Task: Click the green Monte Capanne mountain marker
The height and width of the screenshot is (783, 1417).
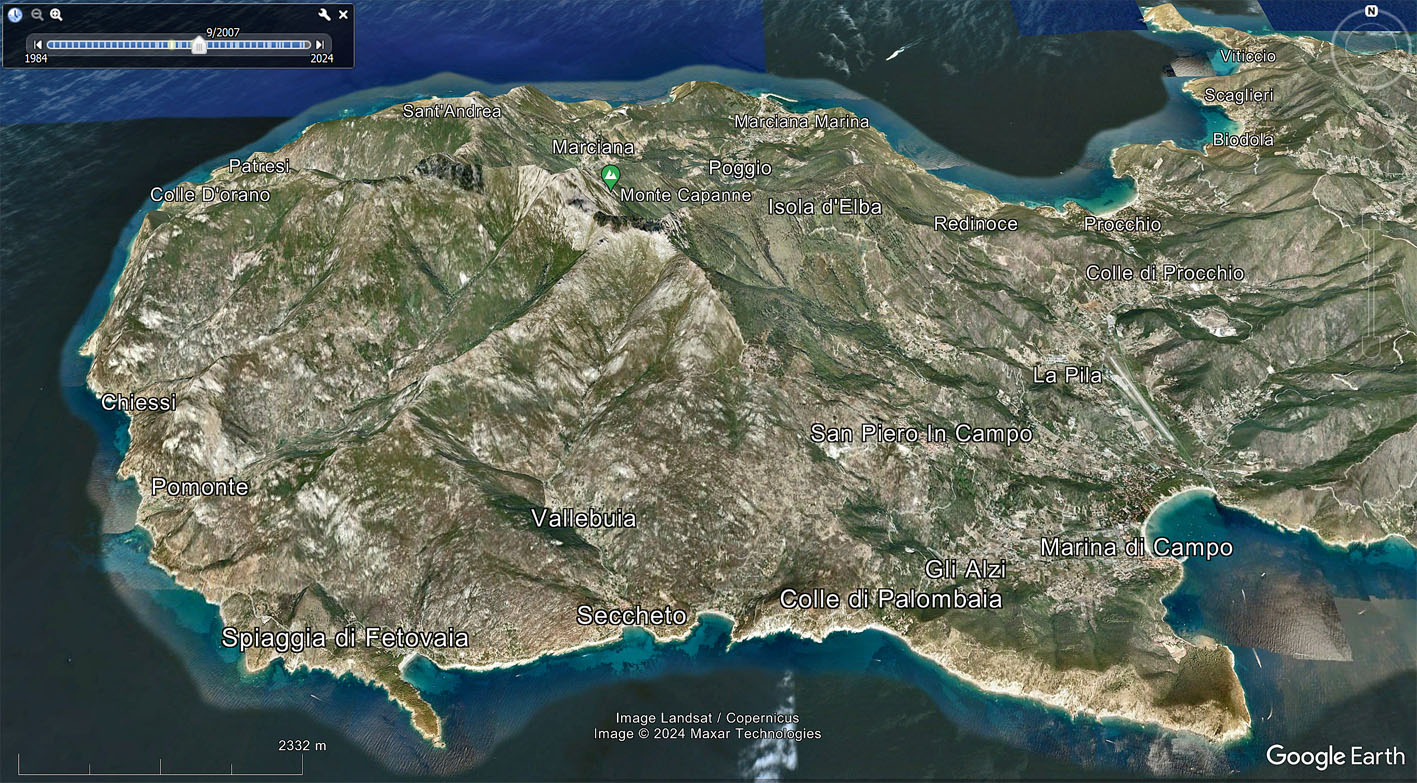Action: pos(610,176)
